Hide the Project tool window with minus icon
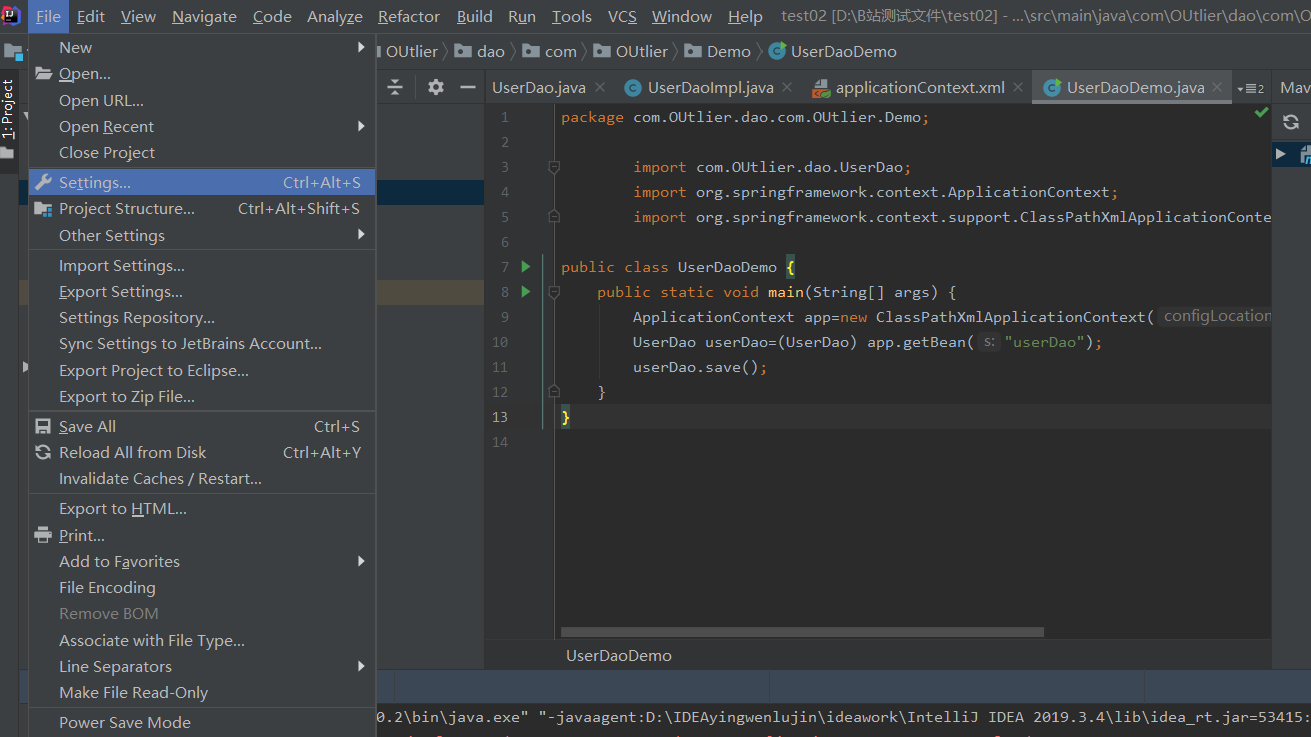Screen dimensions: 1311x737 pos(467,87)
